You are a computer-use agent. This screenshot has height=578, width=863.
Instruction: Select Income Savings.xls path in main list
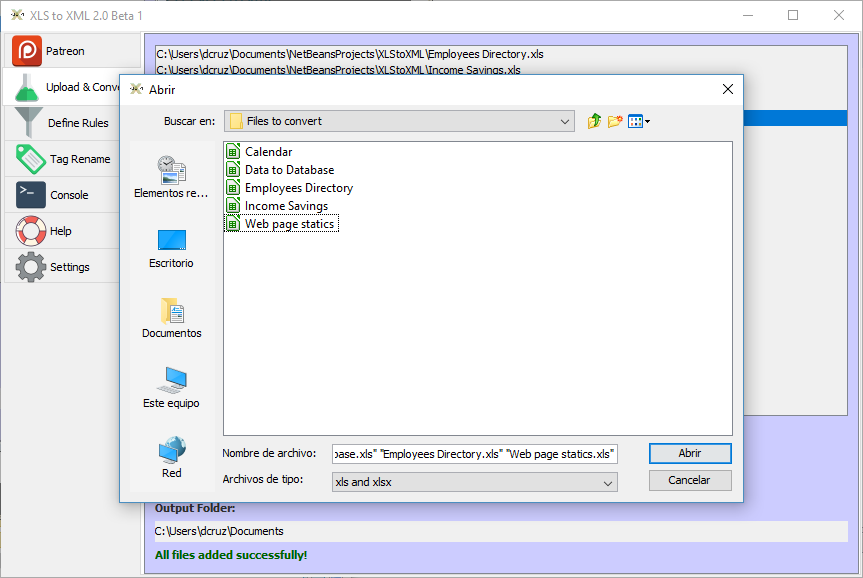tap(338, 70)
